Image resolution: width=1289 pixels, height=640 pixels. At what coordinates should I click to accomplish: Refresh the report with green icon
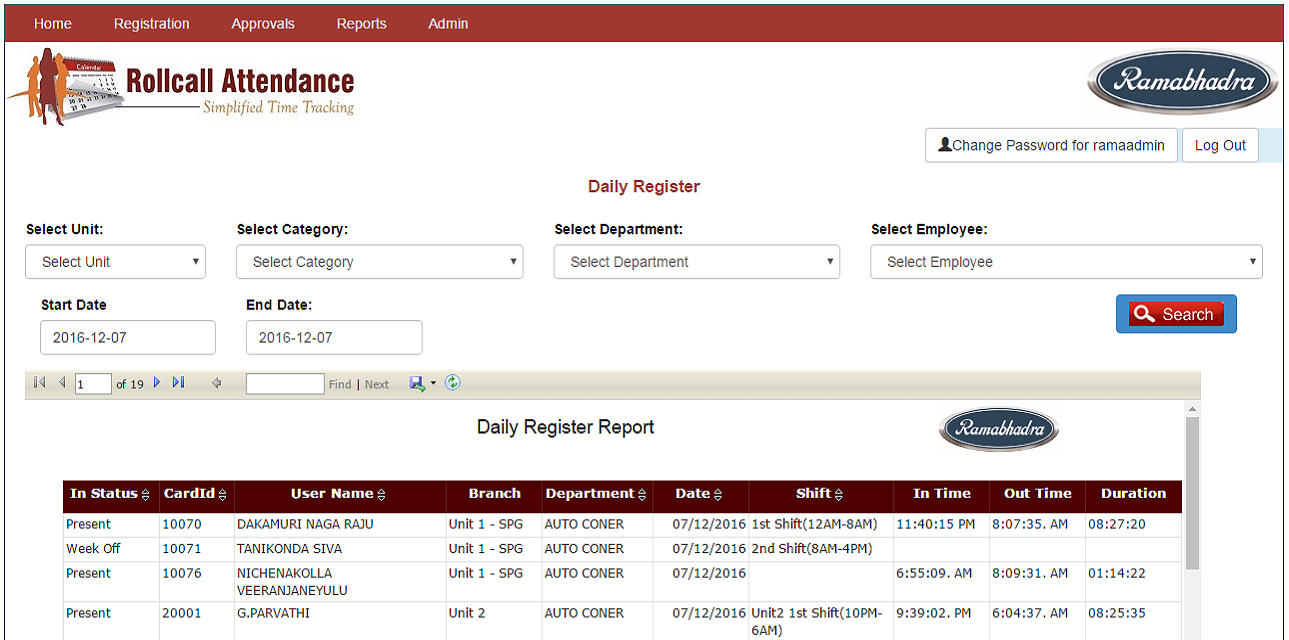point(453,383)
